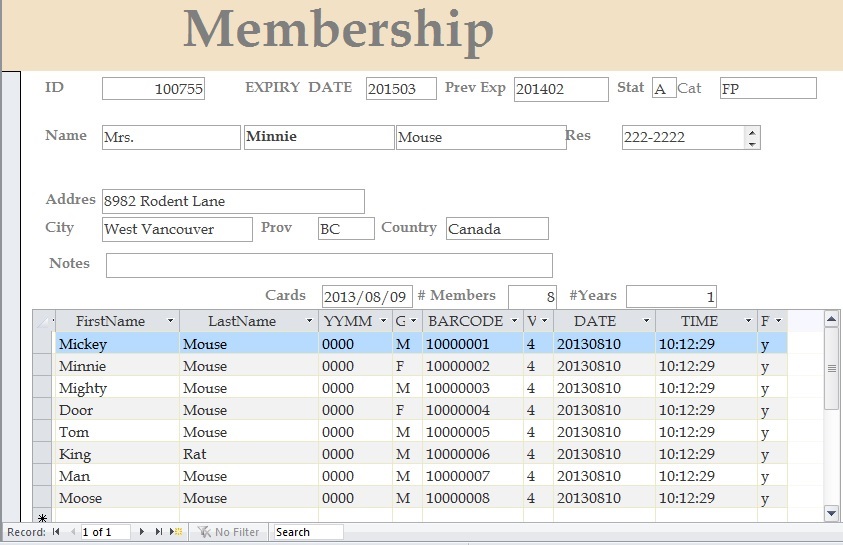Screen dimensions: 843x545
Task: Click the ID field 100755
Action: [x=153, y=89]
